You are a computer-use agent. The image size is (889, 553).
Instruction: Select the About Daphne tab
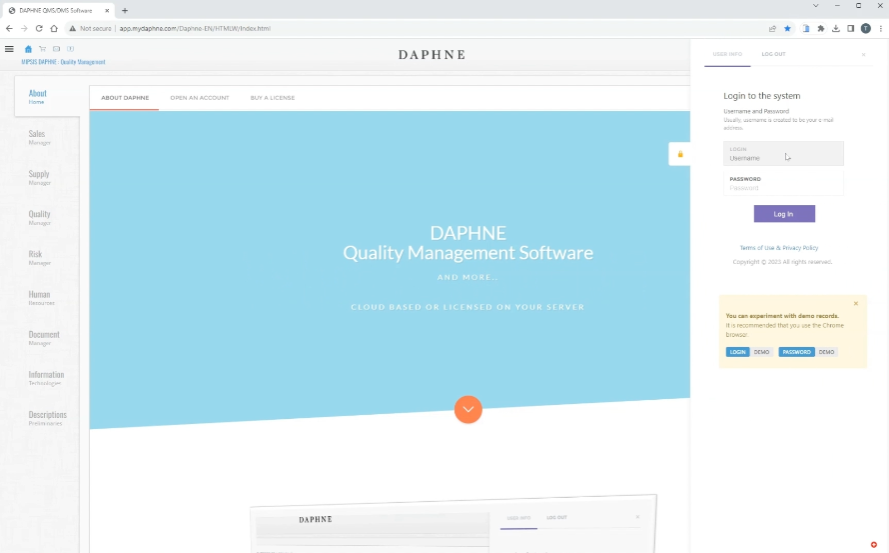coord(125,98)
